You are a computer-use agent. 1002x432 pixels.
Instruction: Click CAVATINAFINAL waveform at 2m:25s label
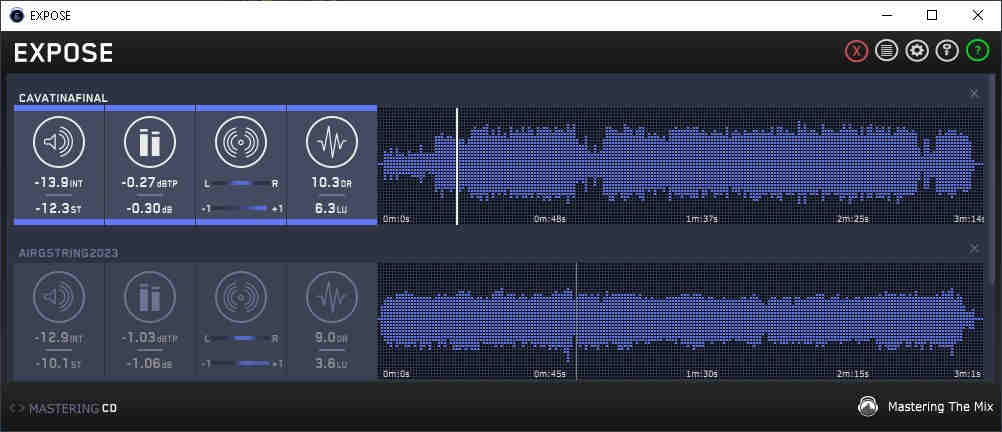pyautogui.click(x=853, y=219)
